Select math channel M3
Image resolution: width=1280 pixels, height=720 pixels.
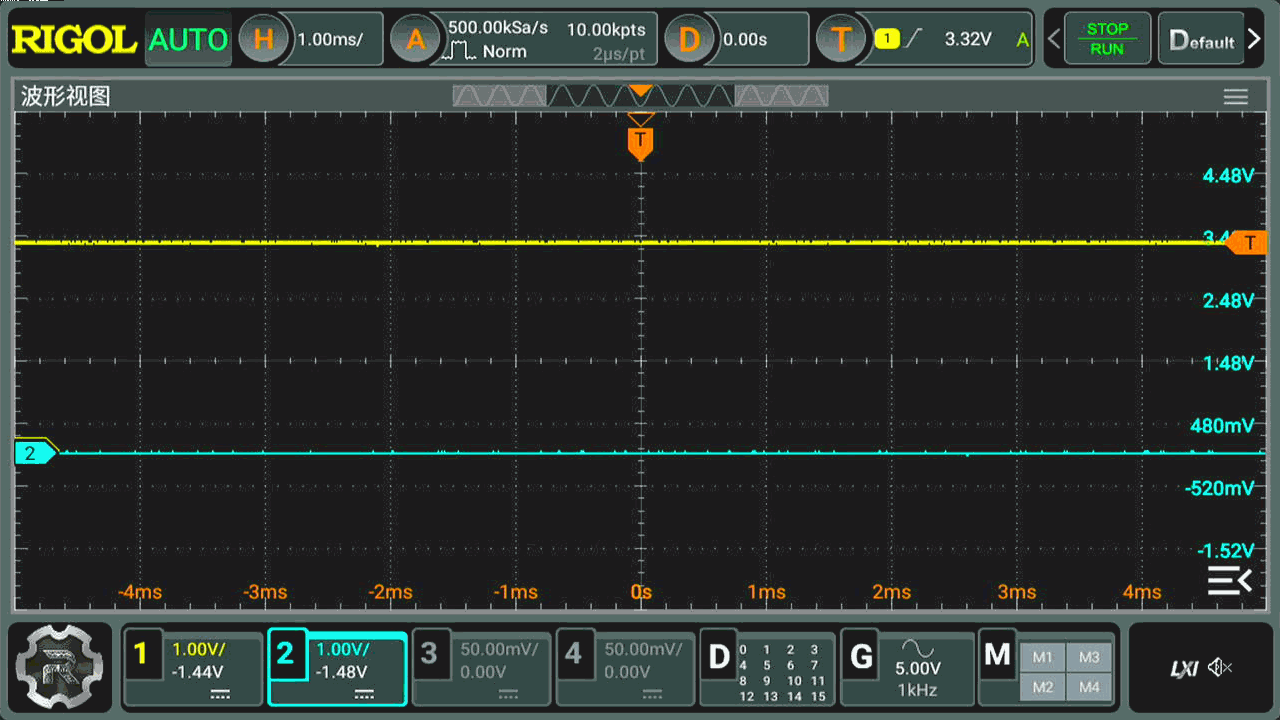pyautogui.click(x=1090, y=657)
